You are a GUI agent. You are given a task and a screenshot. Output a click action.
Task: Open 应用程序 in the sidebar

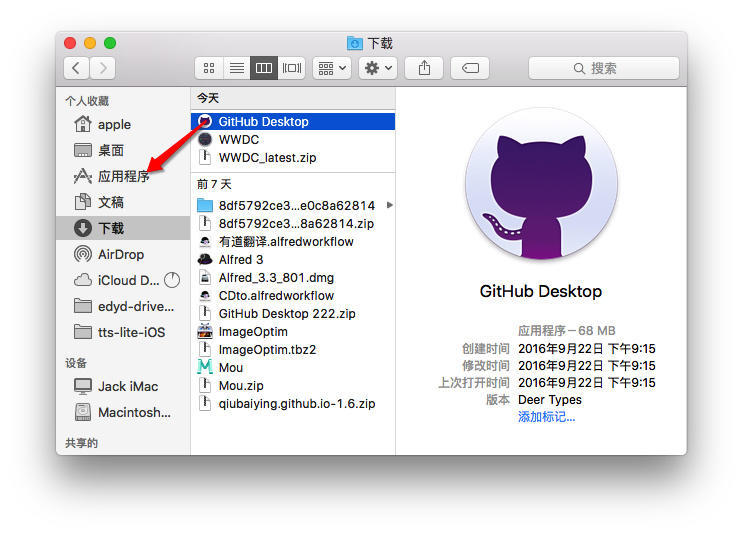[x=123, y=176]
